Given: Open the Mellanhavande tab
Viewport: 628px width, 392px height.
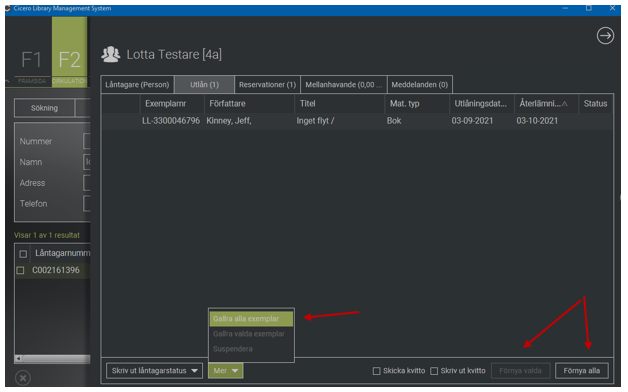Looking at the screenshot, I should [344, 84].
